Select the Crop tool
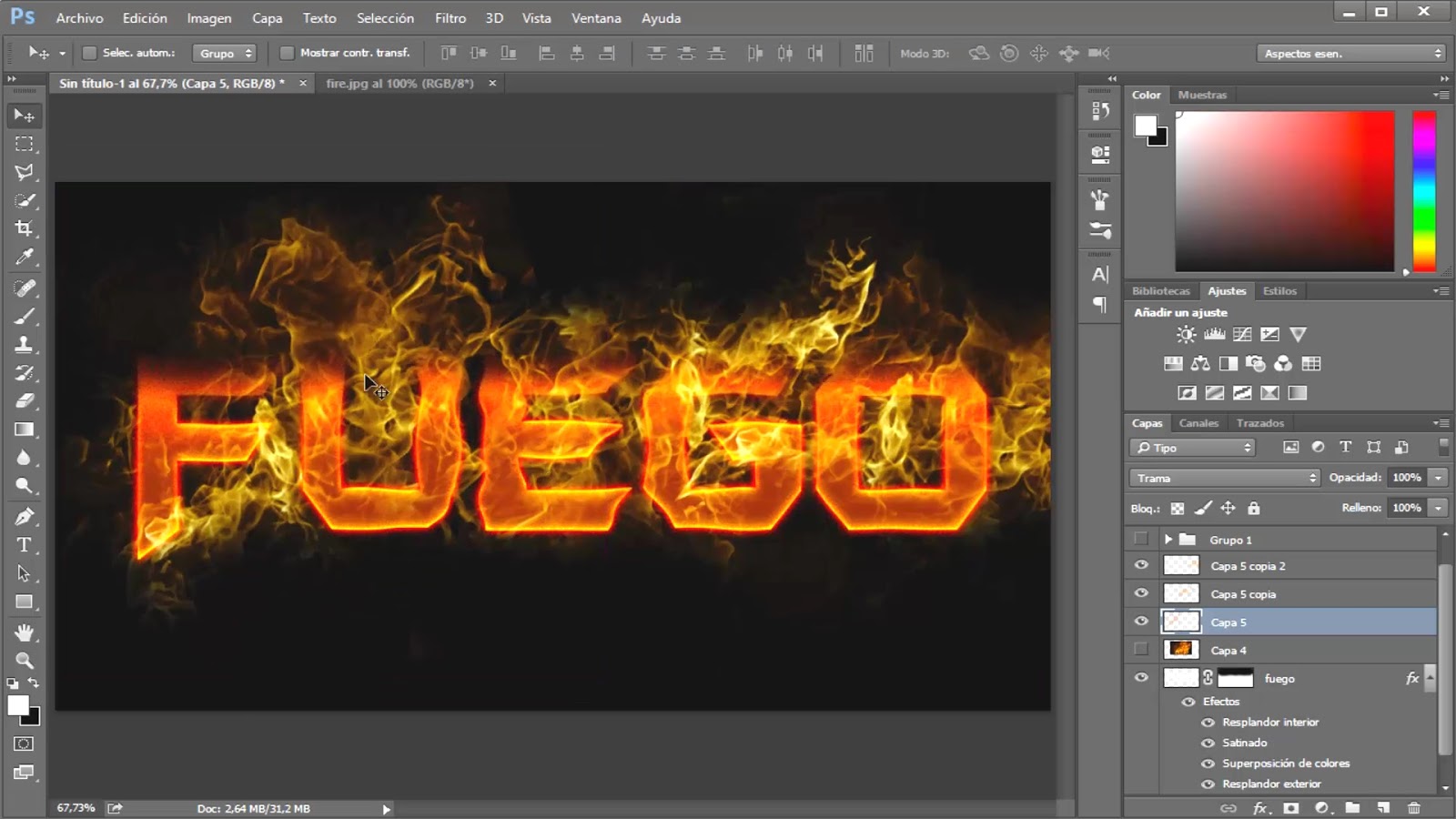Screen dimensions: 1456x819 click(25, 228)
